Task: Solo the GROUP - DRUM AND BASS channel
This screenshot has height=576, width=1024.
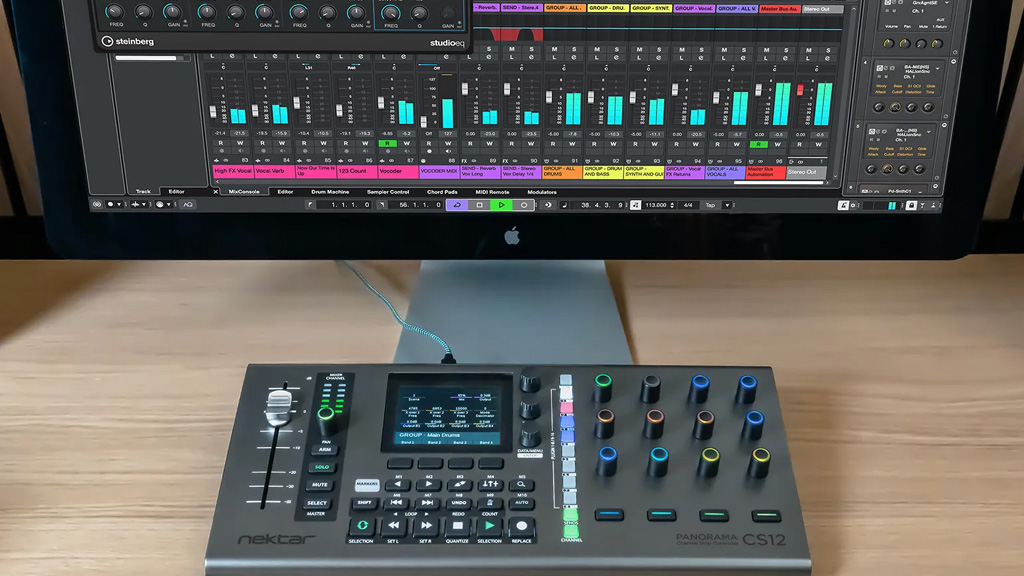Action: [x=616, y=49]
